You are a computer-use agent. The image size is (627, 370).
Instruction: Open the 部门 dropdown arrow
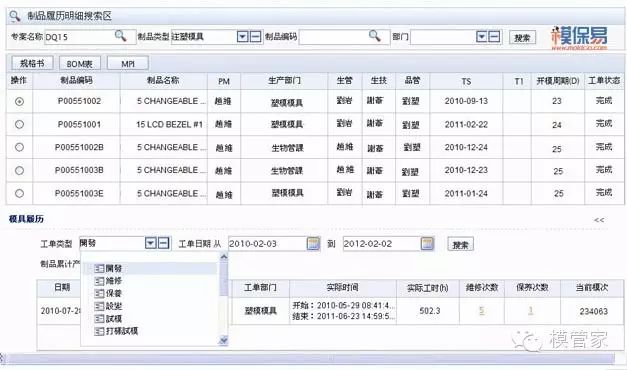click(482, 37)
